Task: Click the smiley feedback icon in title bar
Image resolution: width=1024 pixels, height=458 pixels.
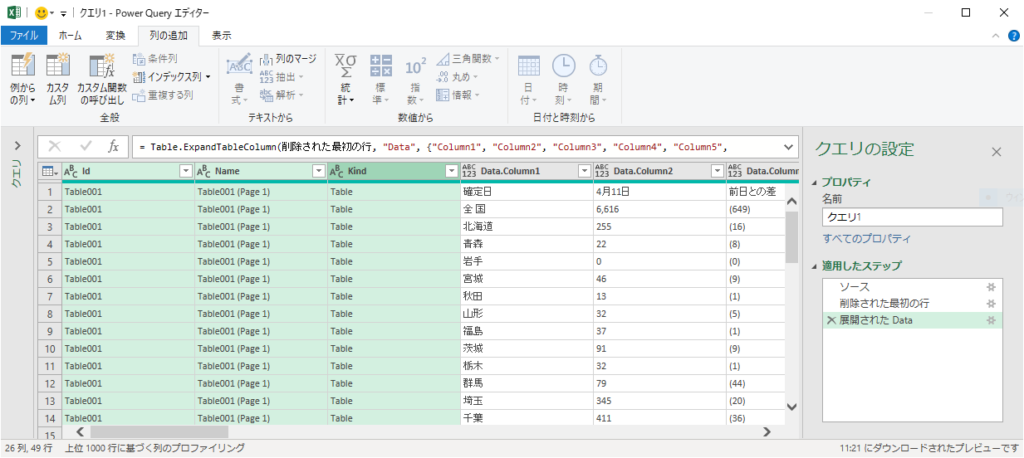Action: (41, 13)
